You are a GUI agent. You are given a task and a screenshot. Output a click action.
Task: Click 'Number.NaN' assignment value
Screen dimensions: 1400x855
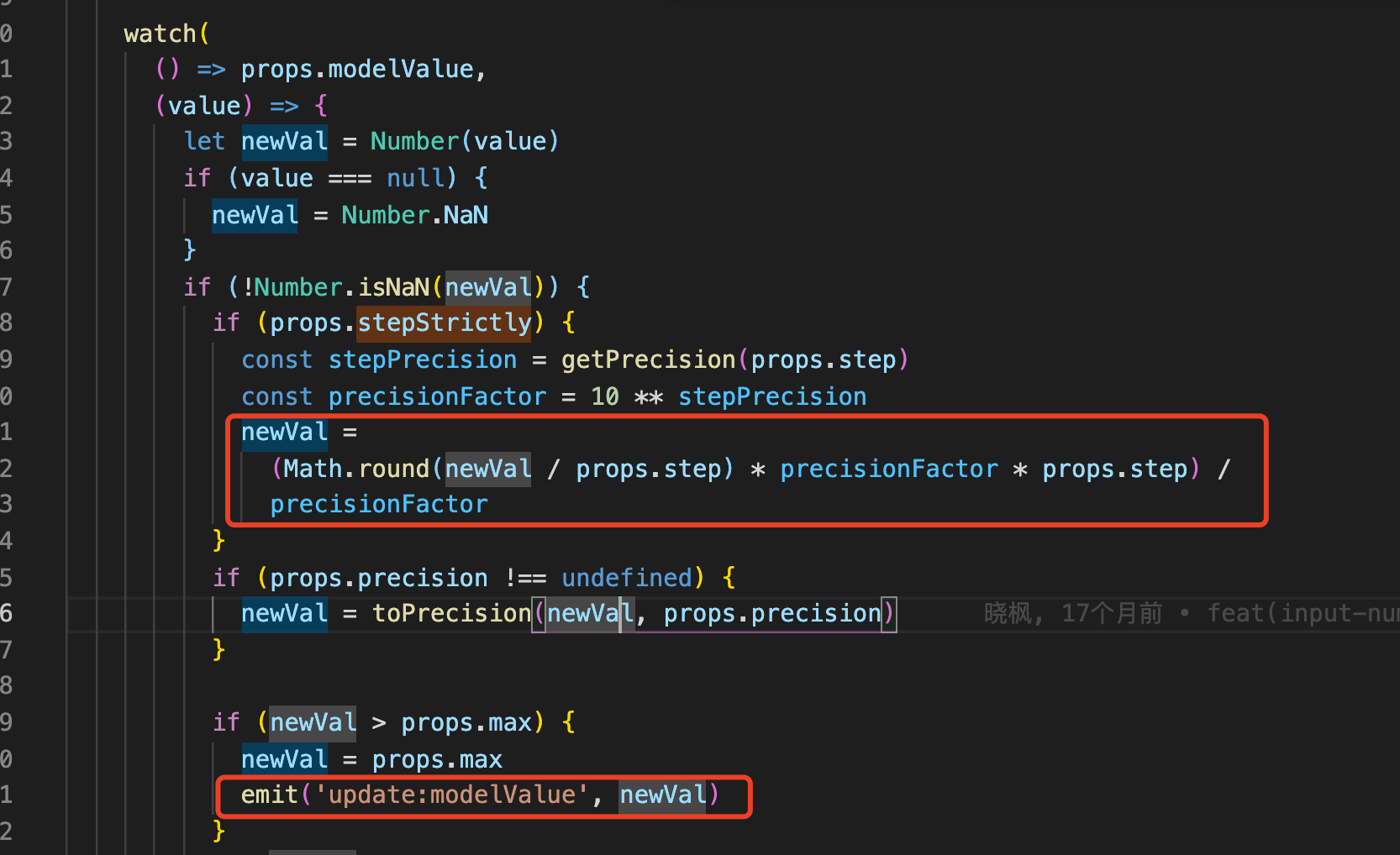(414, 215)
